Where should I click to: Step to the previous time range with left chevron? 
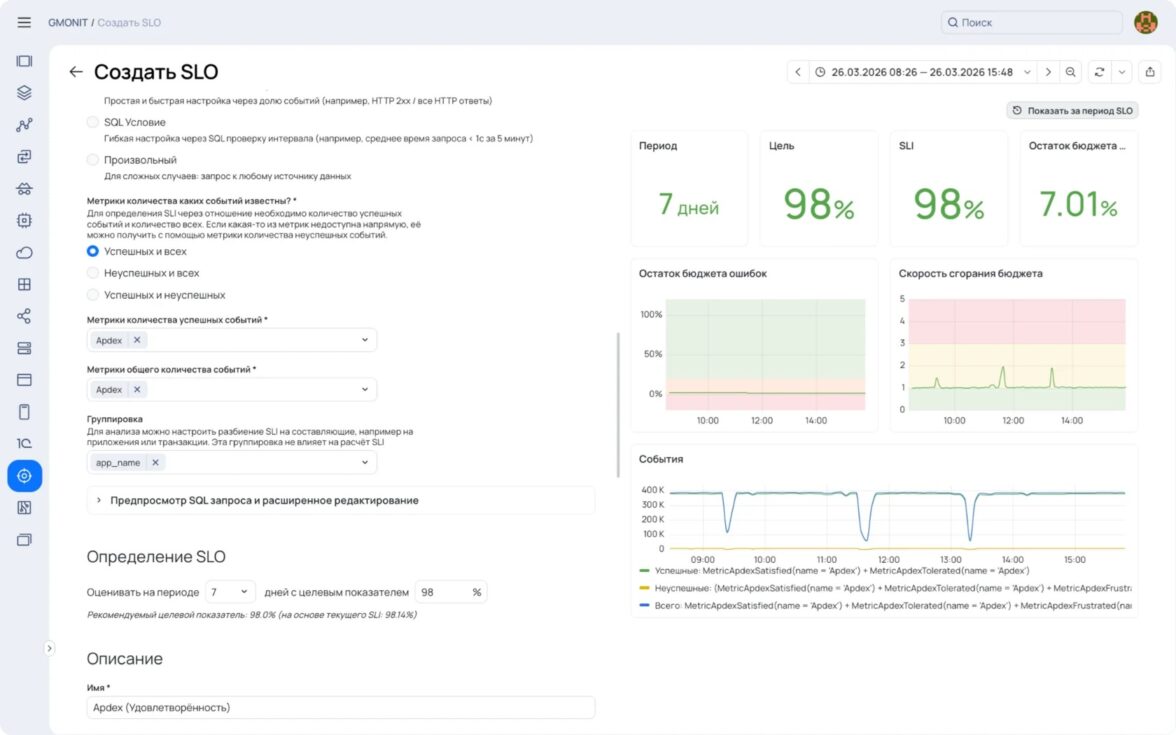tap(797, 72)
